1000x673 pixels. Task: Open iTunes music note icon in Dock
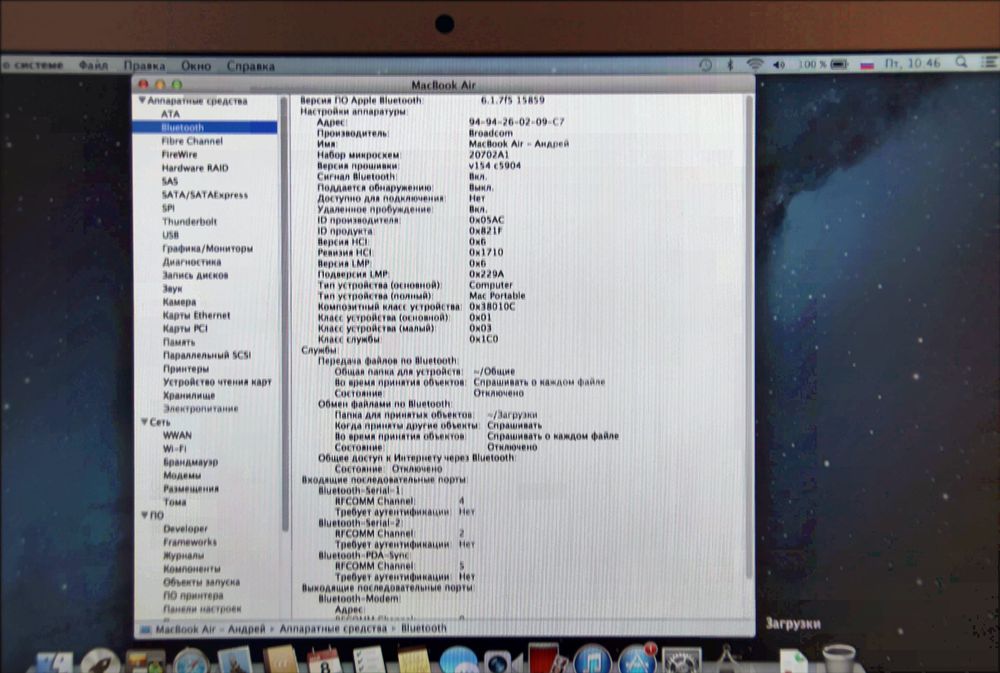pos(592,660)
